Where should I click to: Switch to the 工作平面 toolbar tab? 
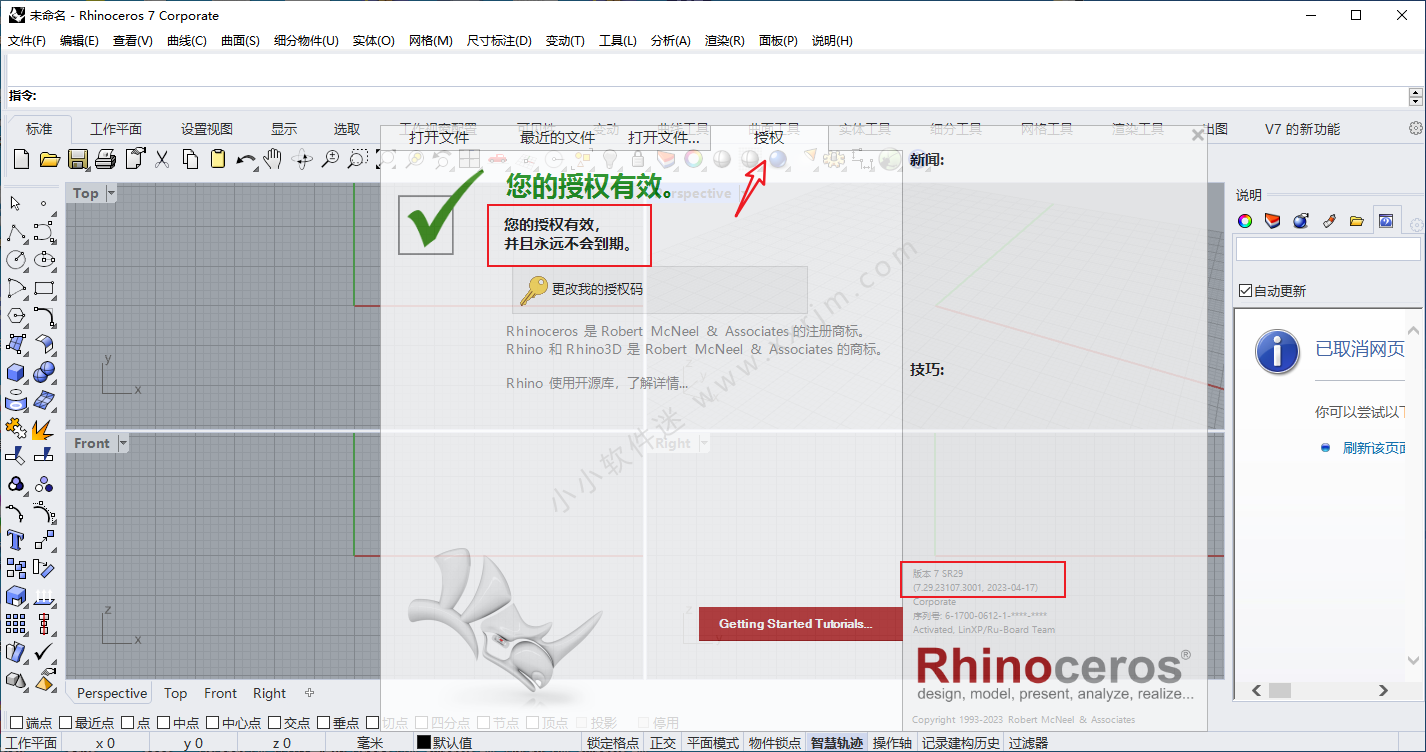pyautogui.click(x=116, y=129)
